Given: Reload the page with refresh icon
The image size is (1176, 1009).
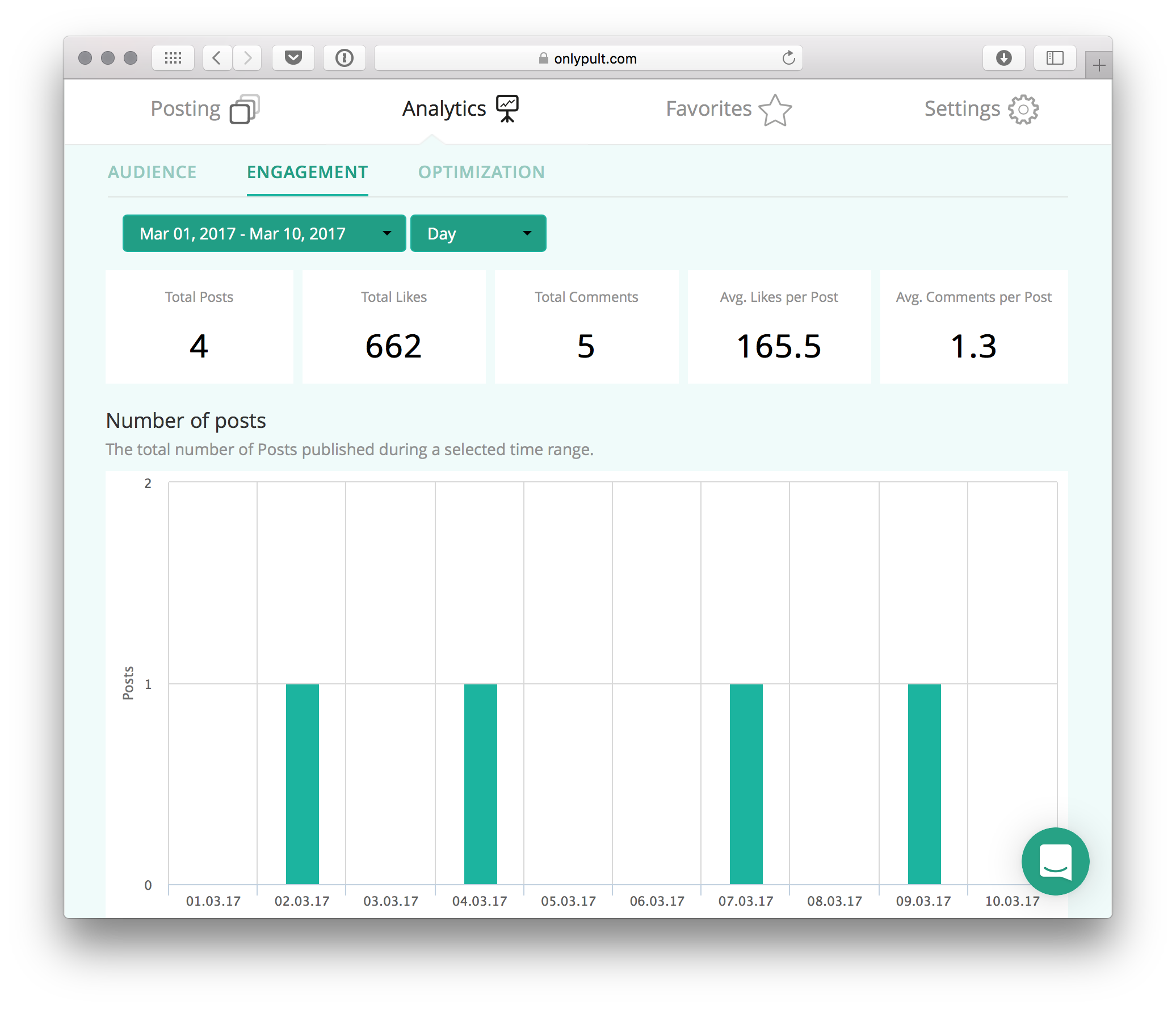Looking at the screenshot, I should [788, 58].
